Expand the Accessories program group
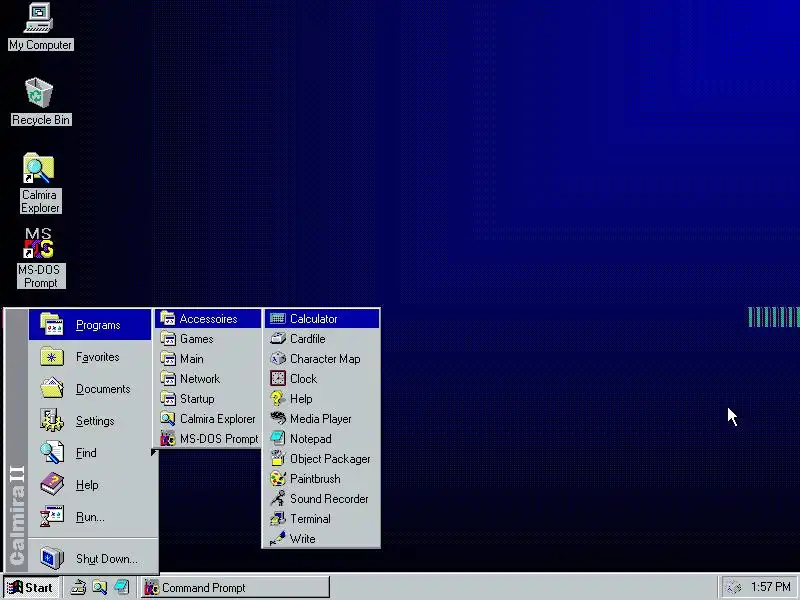This screenshot has width=800, height=600. [208, 319]
